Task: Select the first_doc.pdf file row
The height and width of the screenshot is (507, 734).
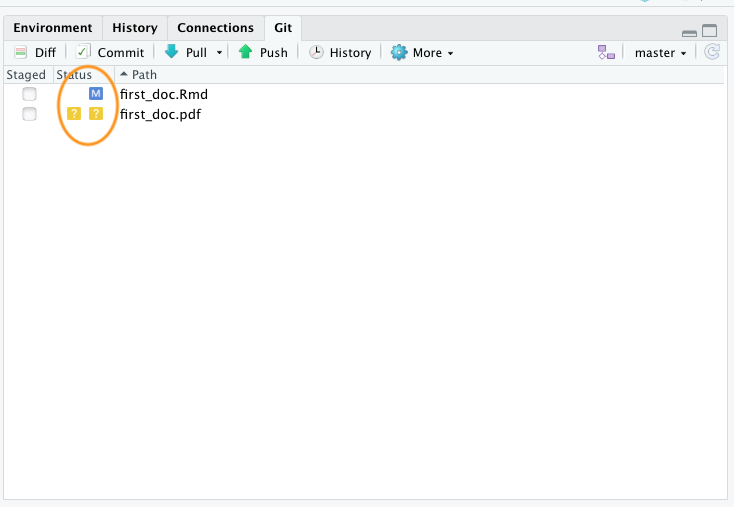Action: [160, 114]
